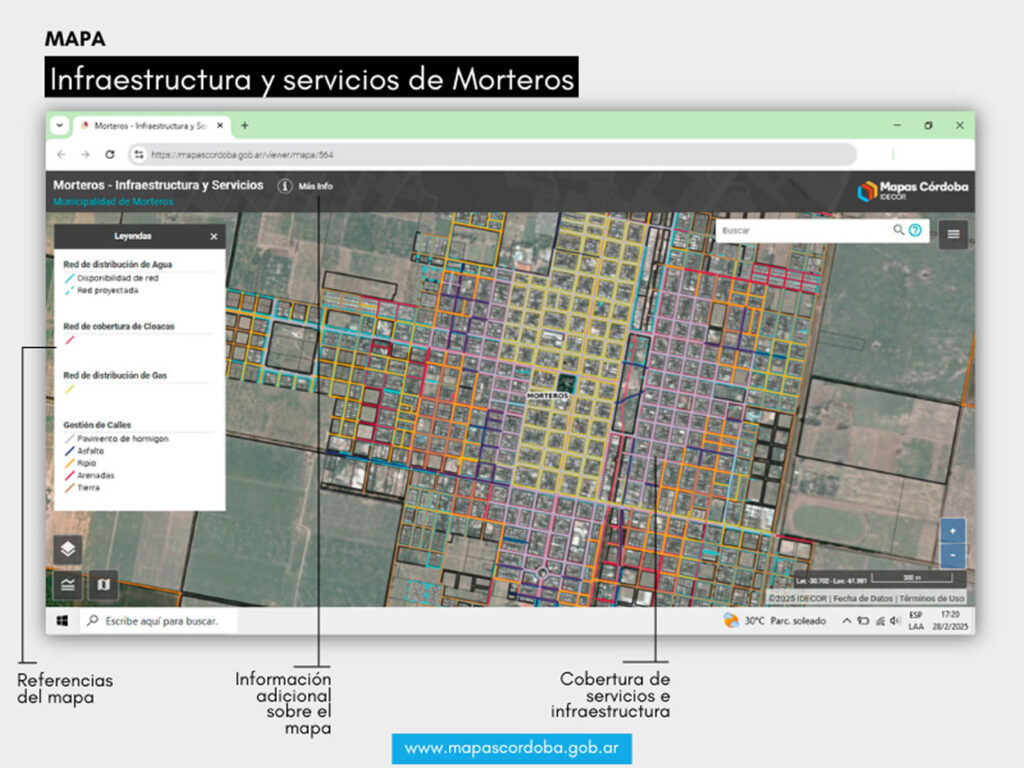Screen dimensions: 1024x768
Task: Click the legend toggle icon at bottom-left
Action: tap(68, 584)
